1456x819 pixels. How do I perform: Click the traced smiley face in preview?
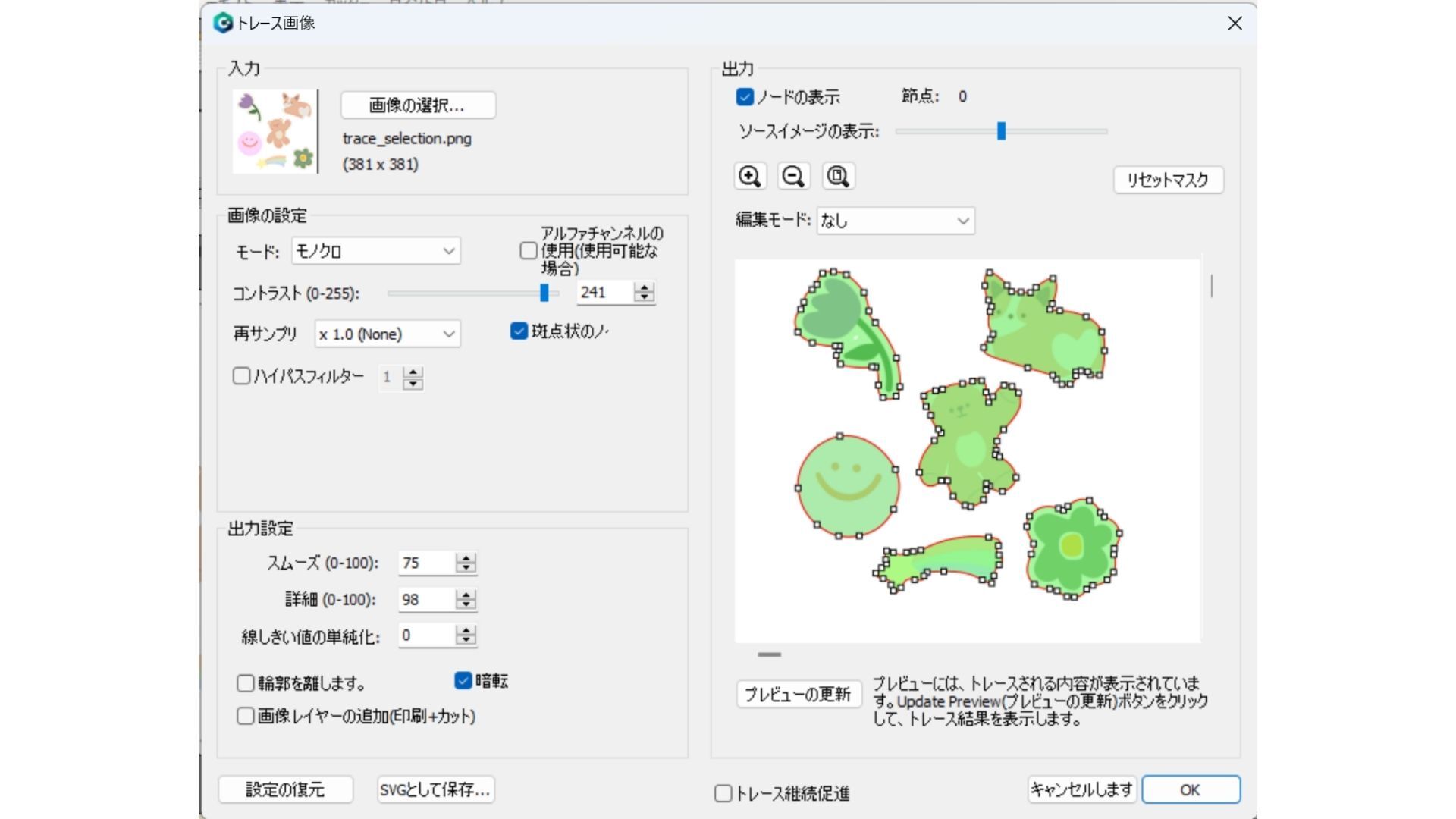848,486
